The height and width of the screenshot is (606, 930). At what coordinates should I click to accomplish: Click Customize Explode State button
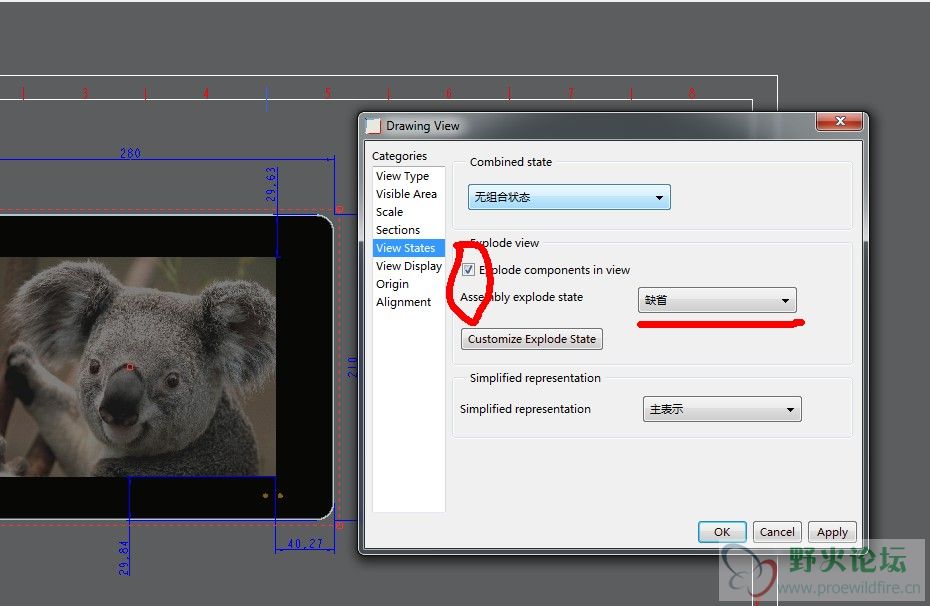click(x=531, y=339)
